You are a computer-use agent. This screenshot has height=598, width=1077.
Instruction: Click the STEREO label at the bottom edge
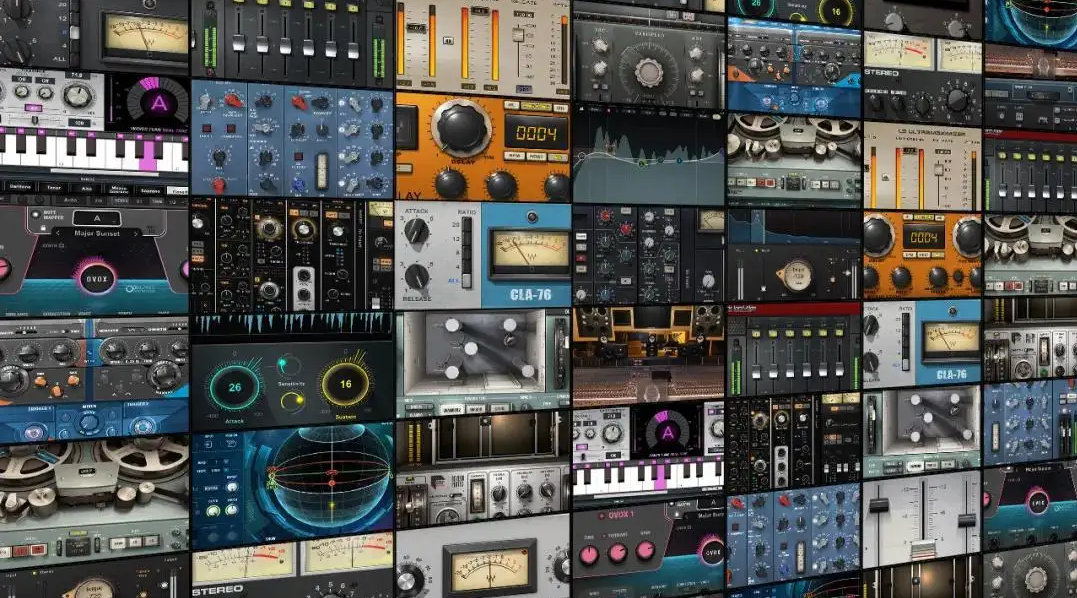(218, 590)
